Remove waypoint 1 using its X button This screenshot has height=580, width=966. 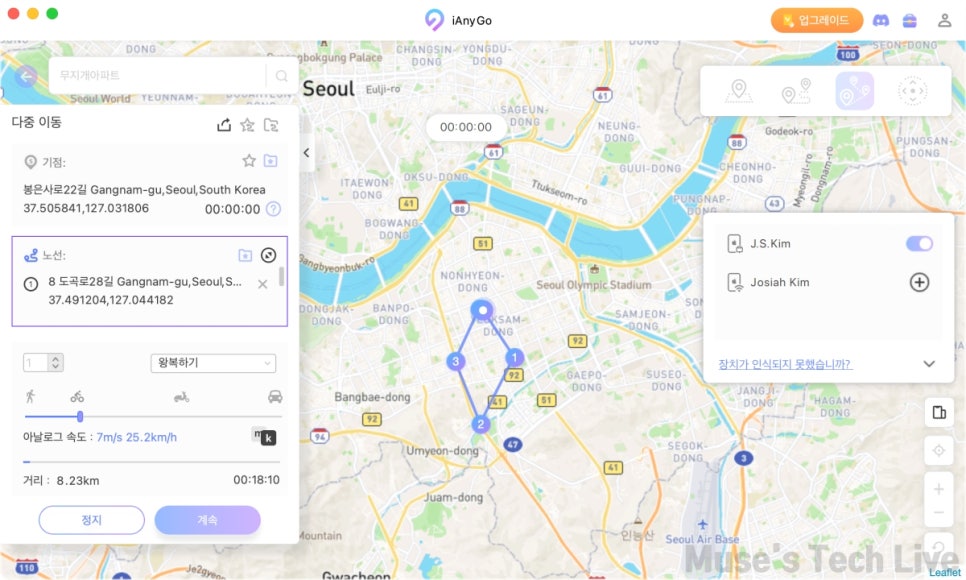point(262,284)
